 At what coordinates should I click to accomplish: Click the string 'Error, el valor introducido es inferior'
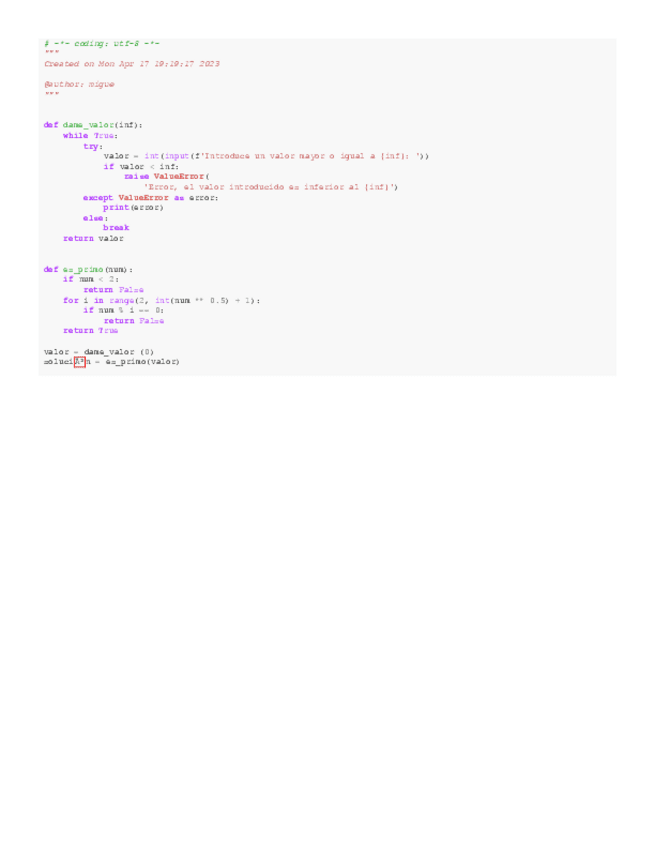pyautogui.click(x=271, y=187)
